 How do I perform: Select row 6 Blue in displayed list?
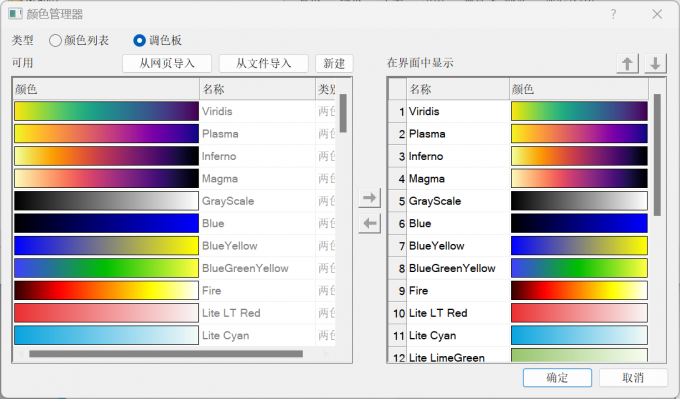pos(518,223)
